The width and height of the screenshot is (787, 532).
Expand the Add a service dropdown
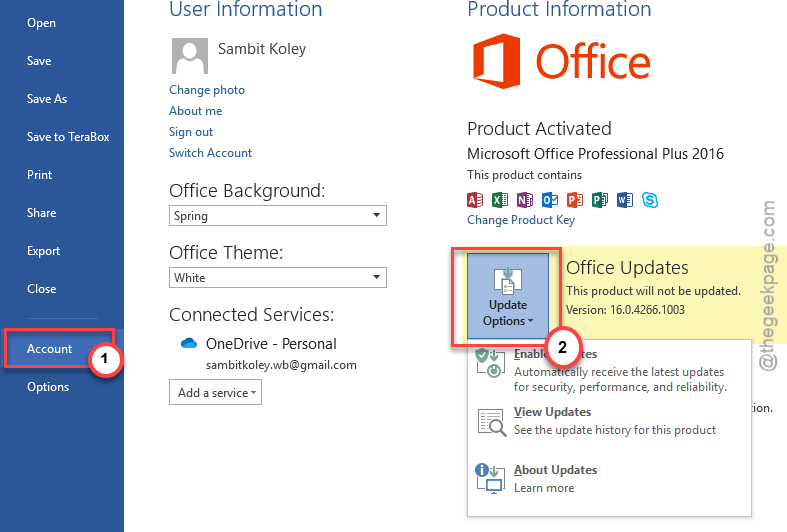215,392
